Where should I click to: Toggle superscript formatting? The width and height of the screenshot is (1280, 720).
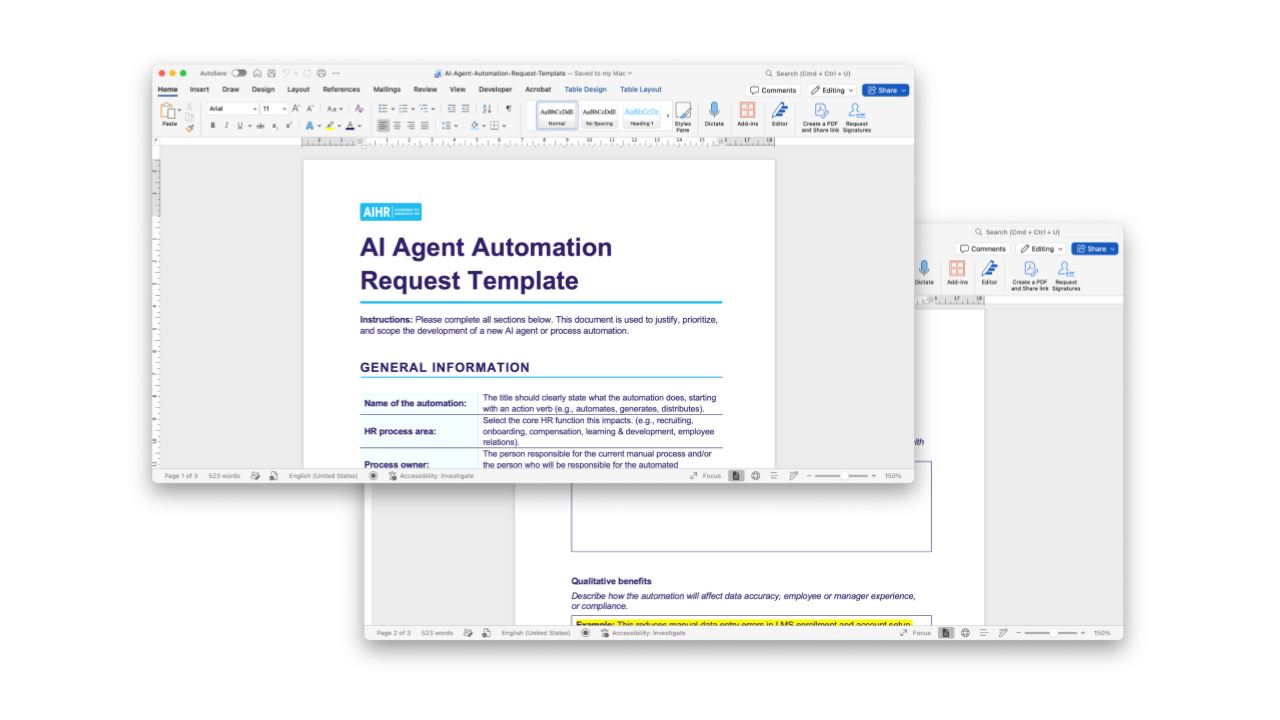(x=289, y=126)
